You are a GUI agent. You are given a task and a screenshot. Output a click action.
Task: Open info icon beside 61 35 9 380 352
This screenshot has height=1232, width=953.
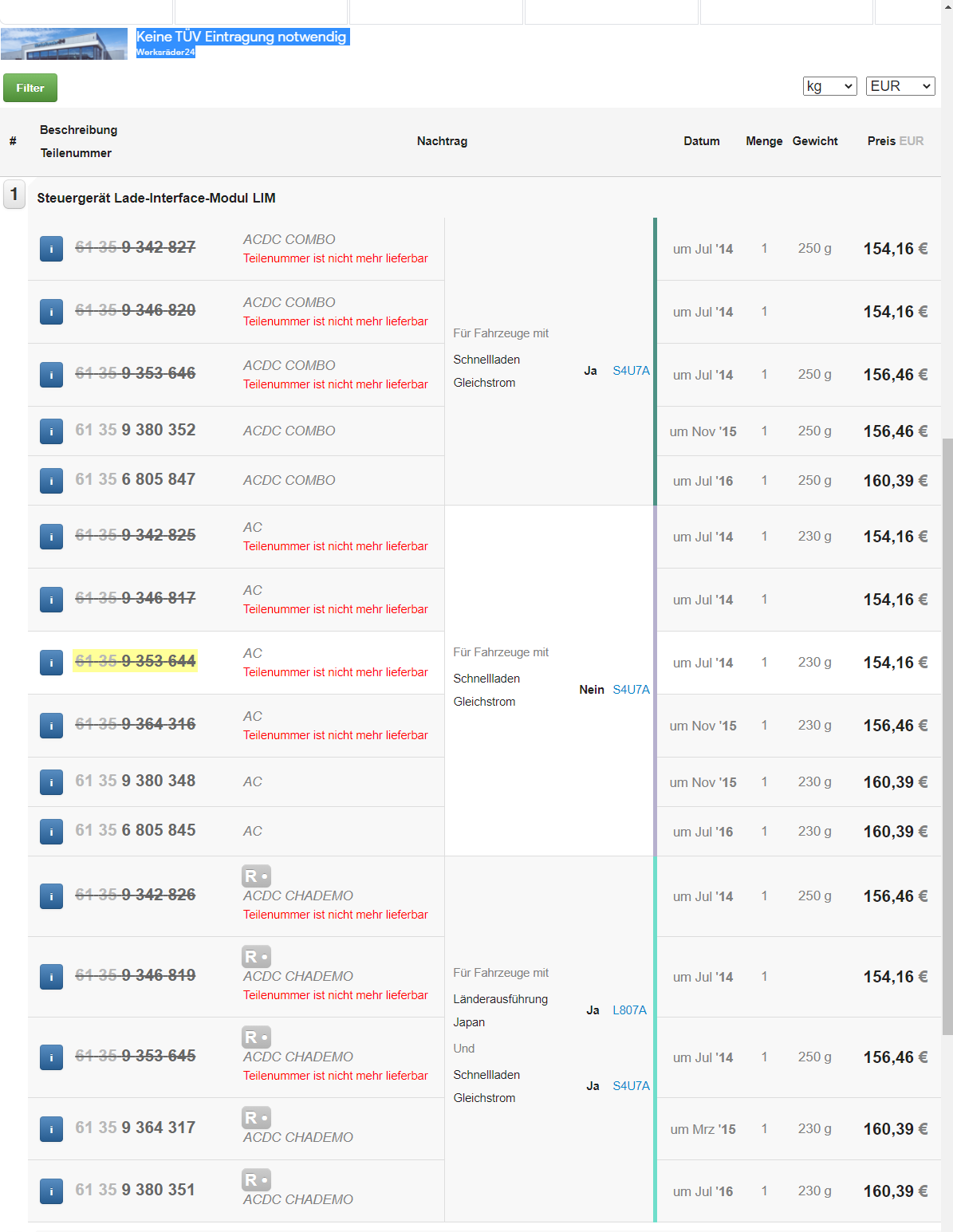pos(51,431)
